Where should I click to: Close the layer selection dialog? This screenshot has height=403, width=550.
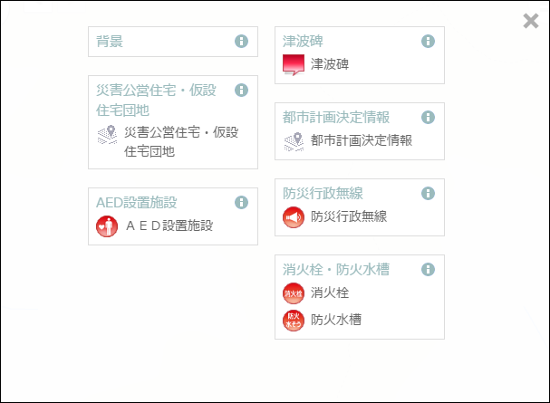pyautogui.click(x=531, y=21)
